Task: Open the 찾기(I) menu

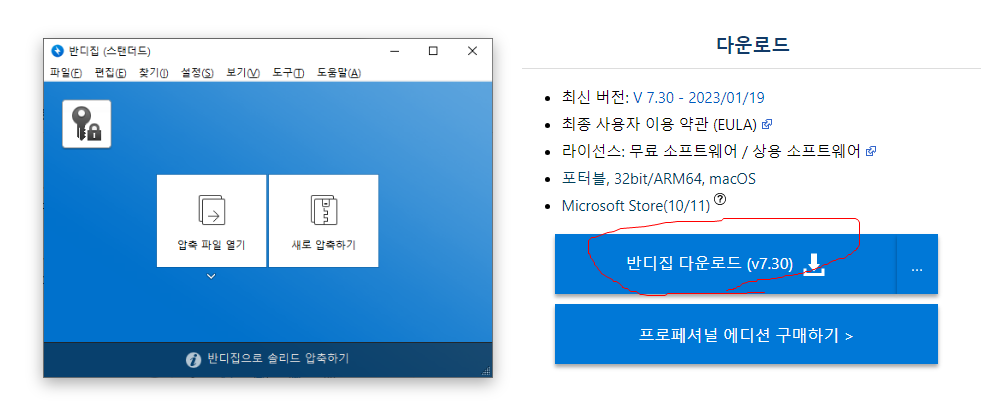Action: 154,72
